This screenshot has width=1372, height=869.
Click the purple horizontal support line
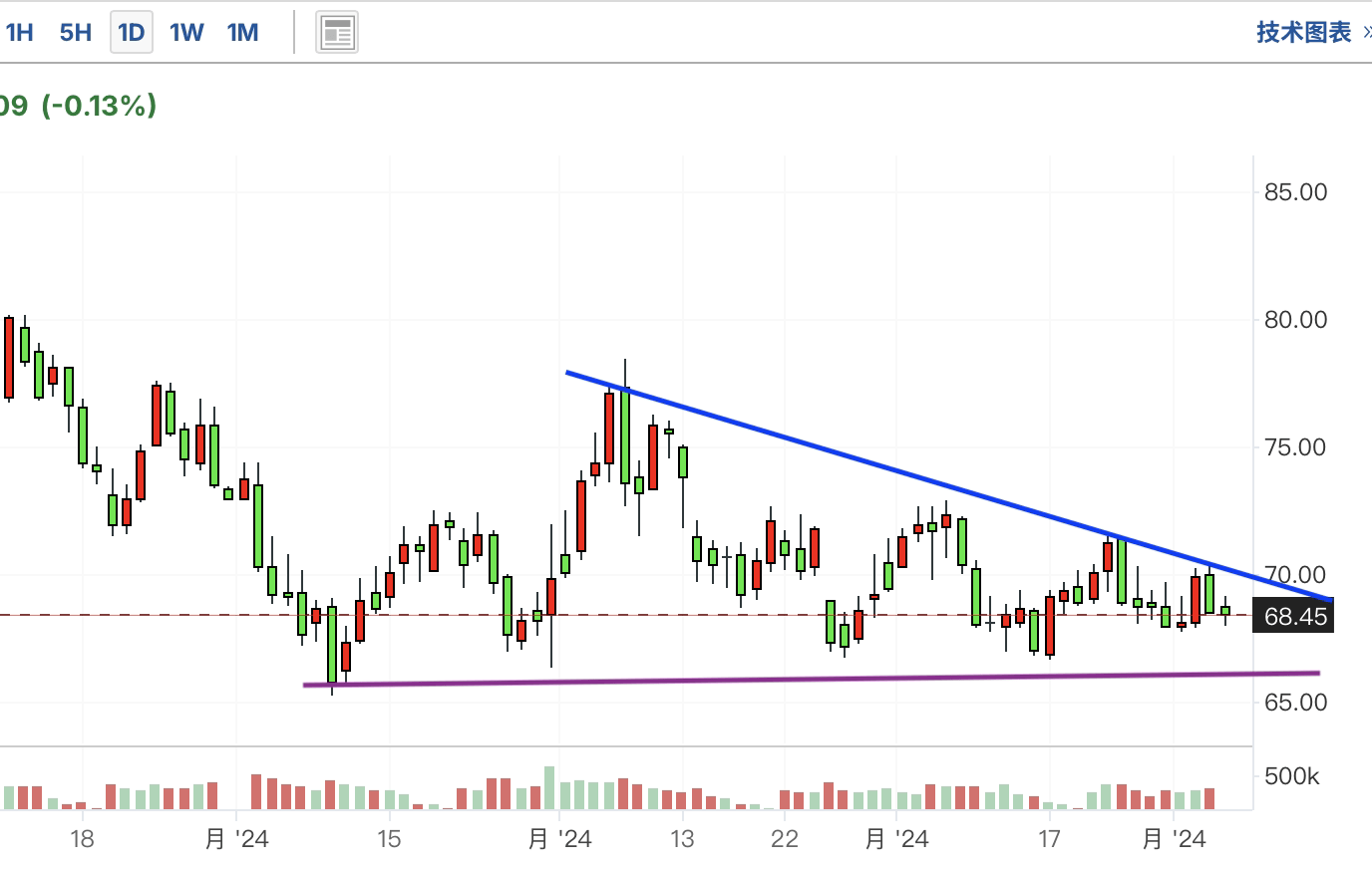(811, 679)
